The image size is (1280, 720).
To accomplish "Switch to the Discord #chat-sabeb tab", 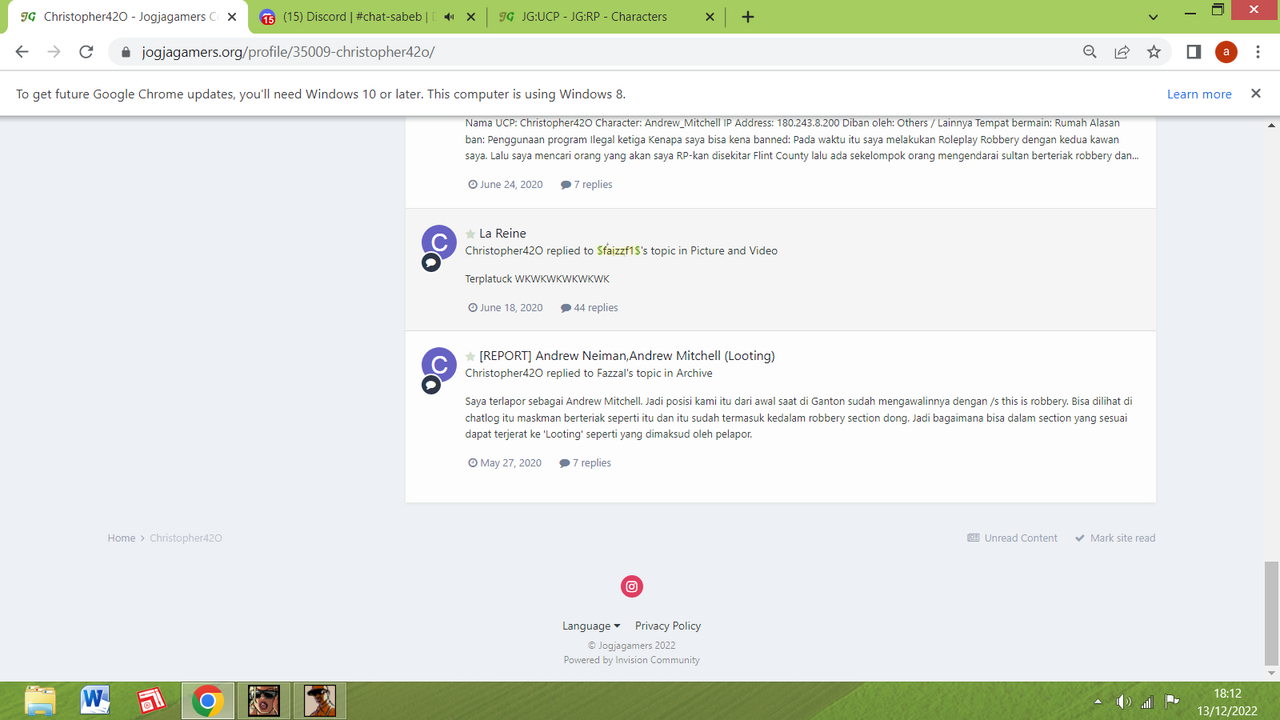I will point(367,17).
